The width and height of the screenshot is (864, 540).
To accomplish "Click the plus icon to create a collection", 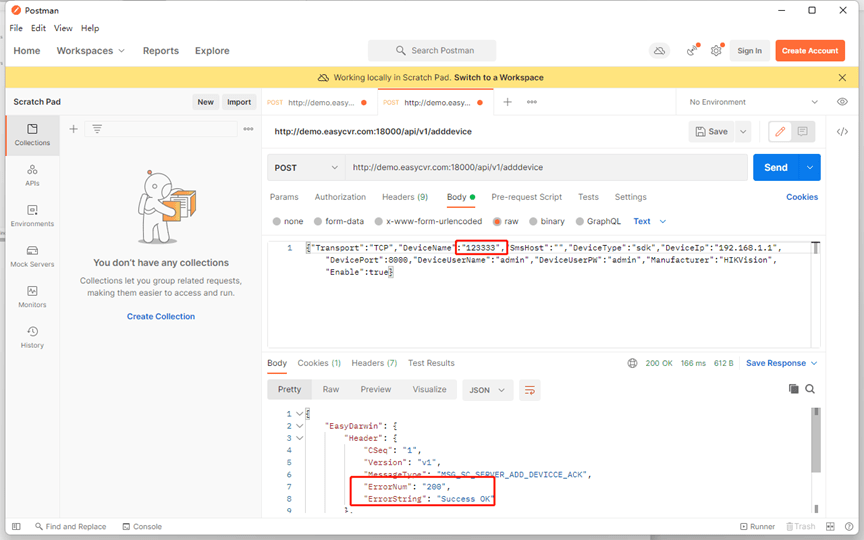I will click(x=73, y=129).
